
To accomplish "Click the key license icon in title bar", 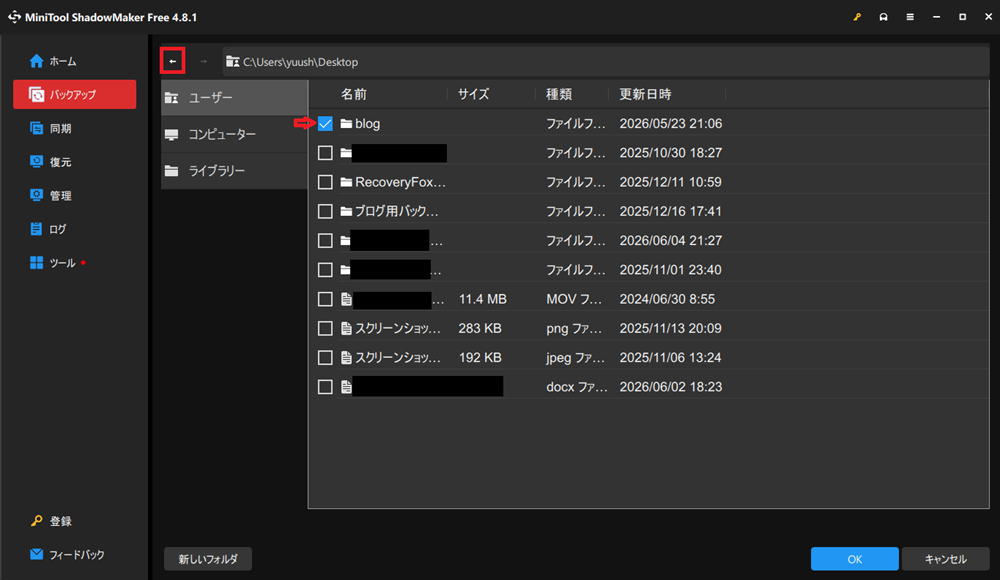I will coord(857,17).
